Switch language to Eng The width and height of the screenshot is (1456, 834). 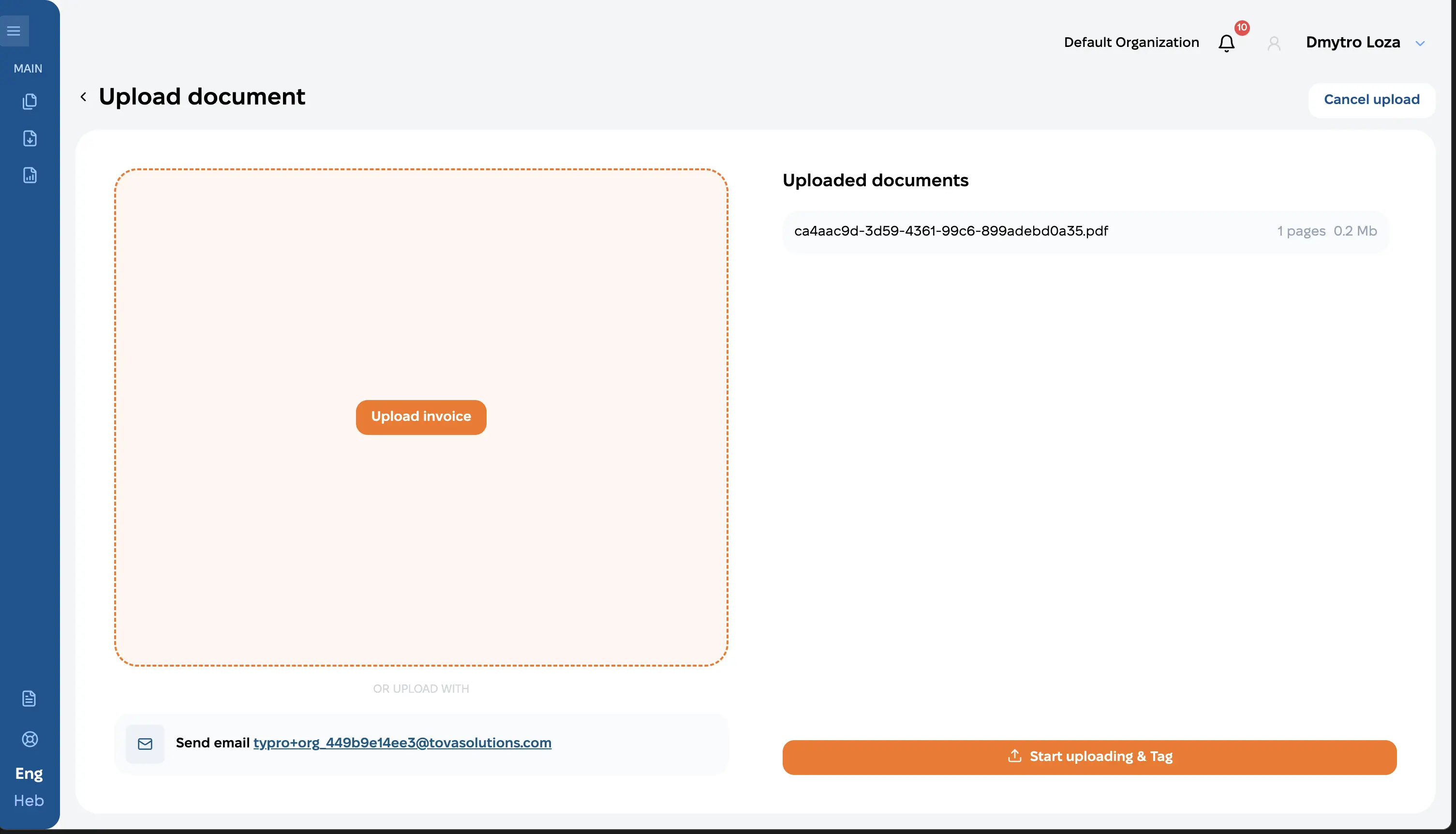point(29,773)
